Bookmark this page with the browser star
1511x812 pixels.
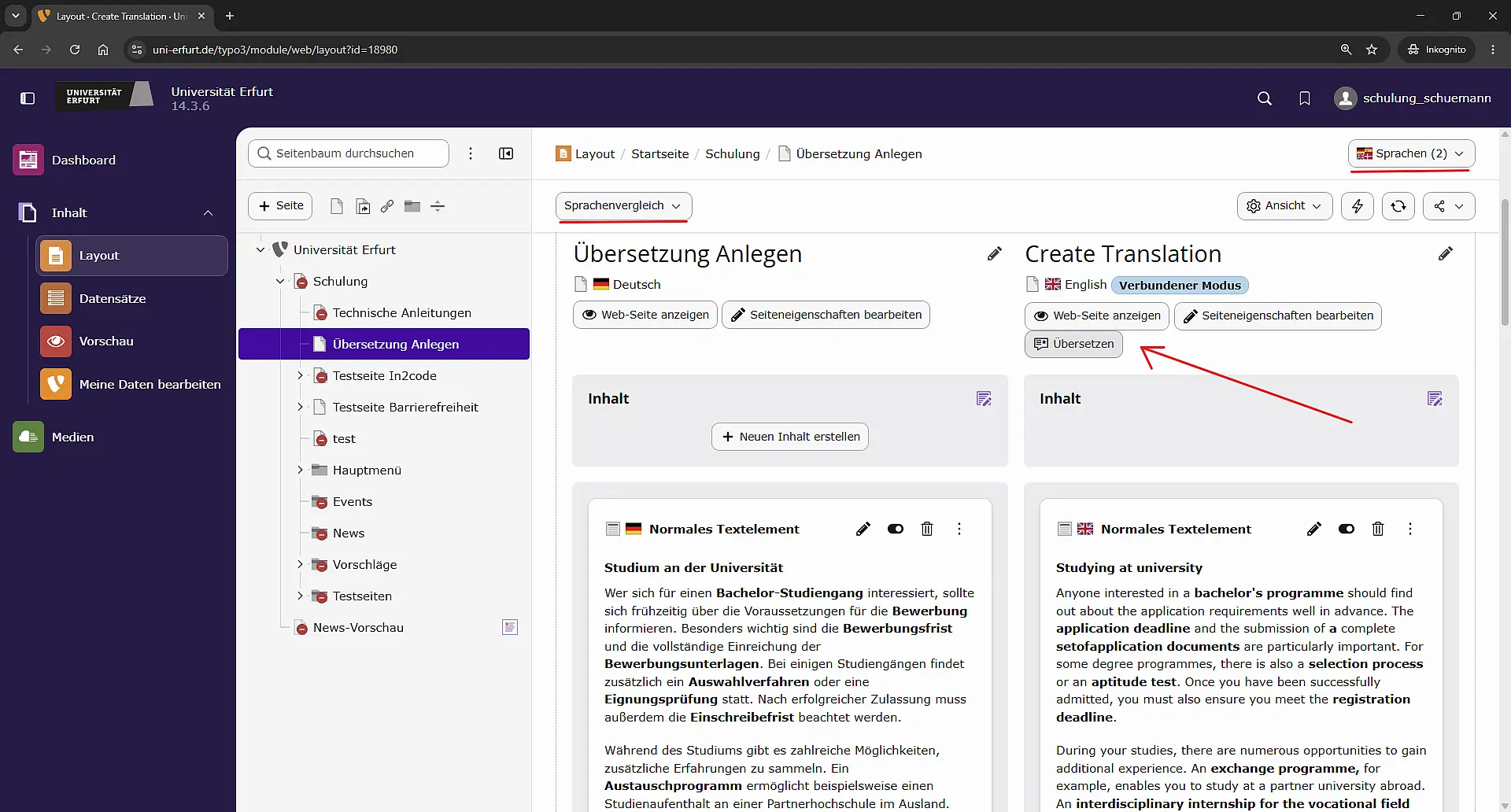point(1372,50)
